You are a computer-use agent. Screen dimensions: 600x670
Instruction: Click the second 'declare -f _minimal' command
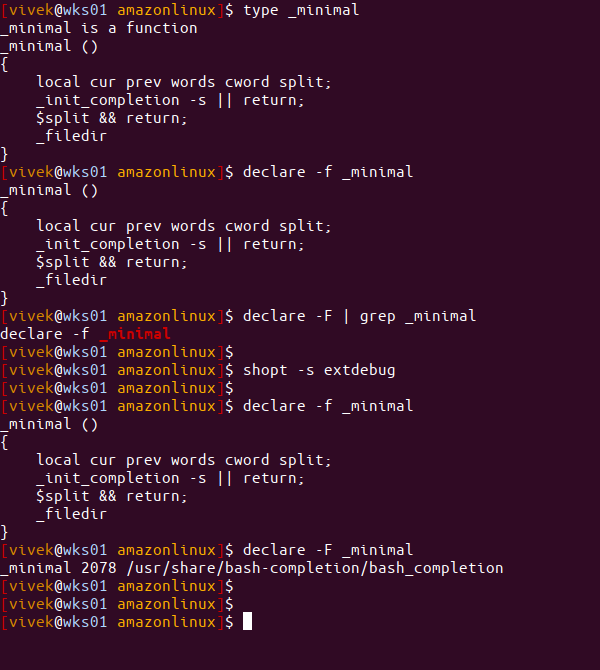[328, 406]
